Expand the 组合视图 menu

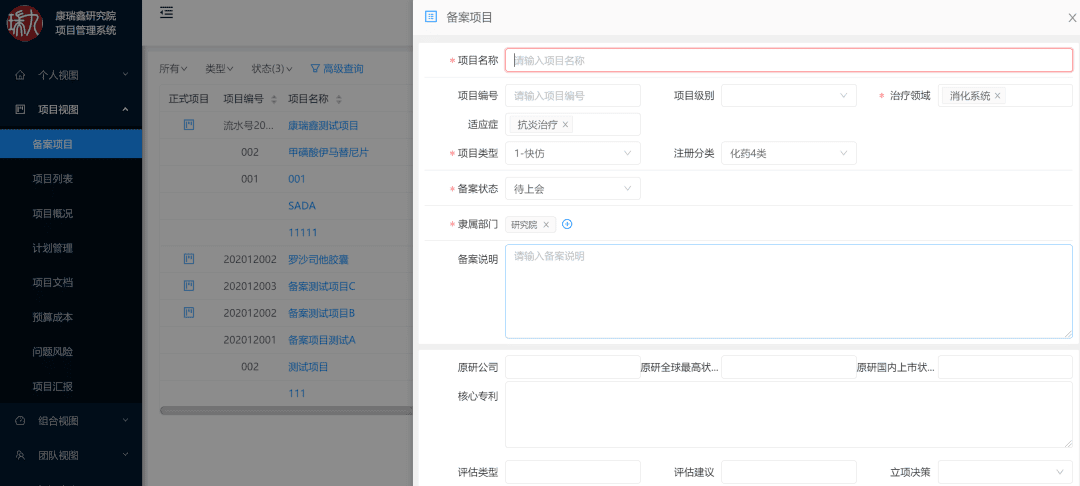tap(71, 421)
